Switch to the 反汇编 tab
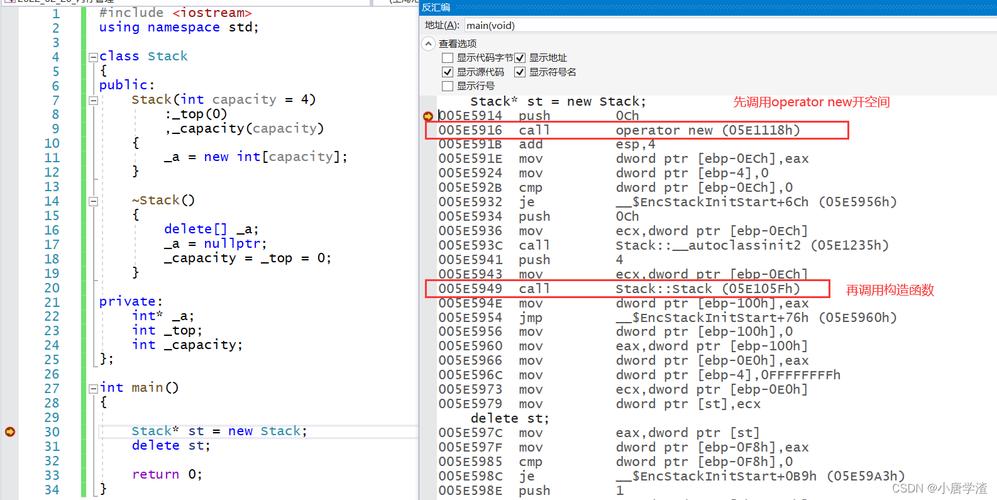 (x=436, y=7)
